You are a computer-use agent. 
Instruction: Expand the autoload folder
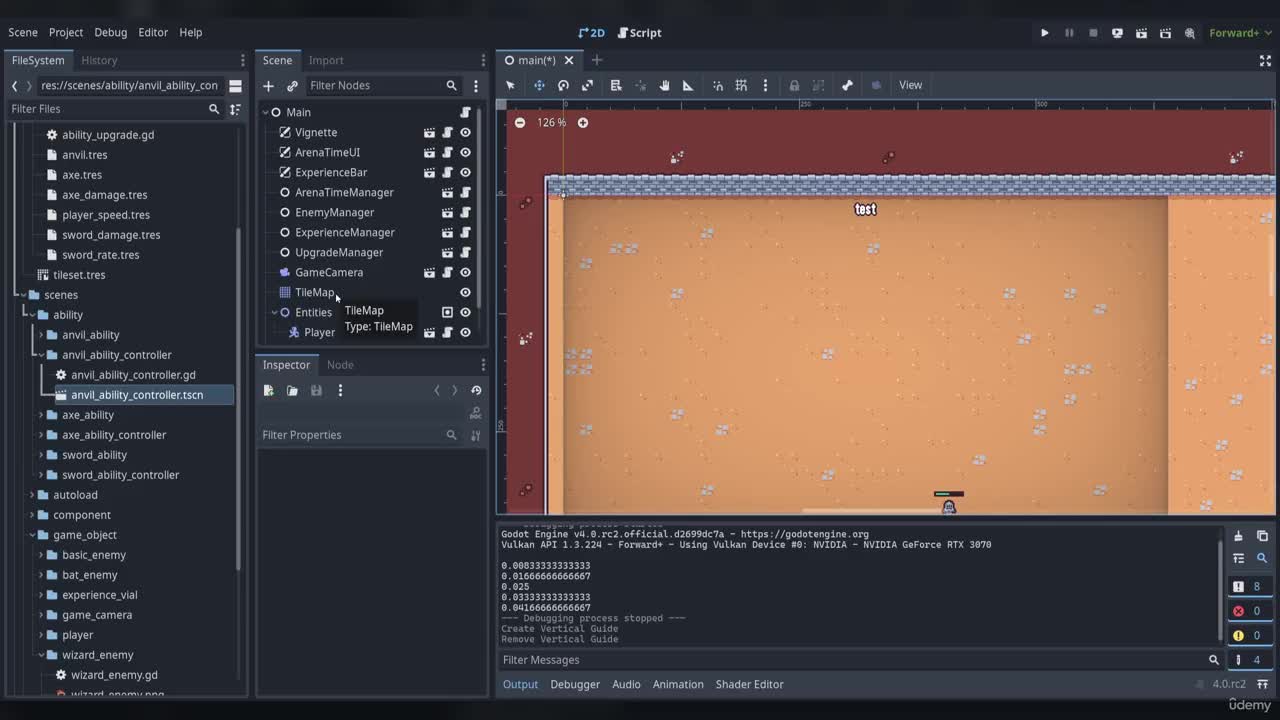pos(32,495)
